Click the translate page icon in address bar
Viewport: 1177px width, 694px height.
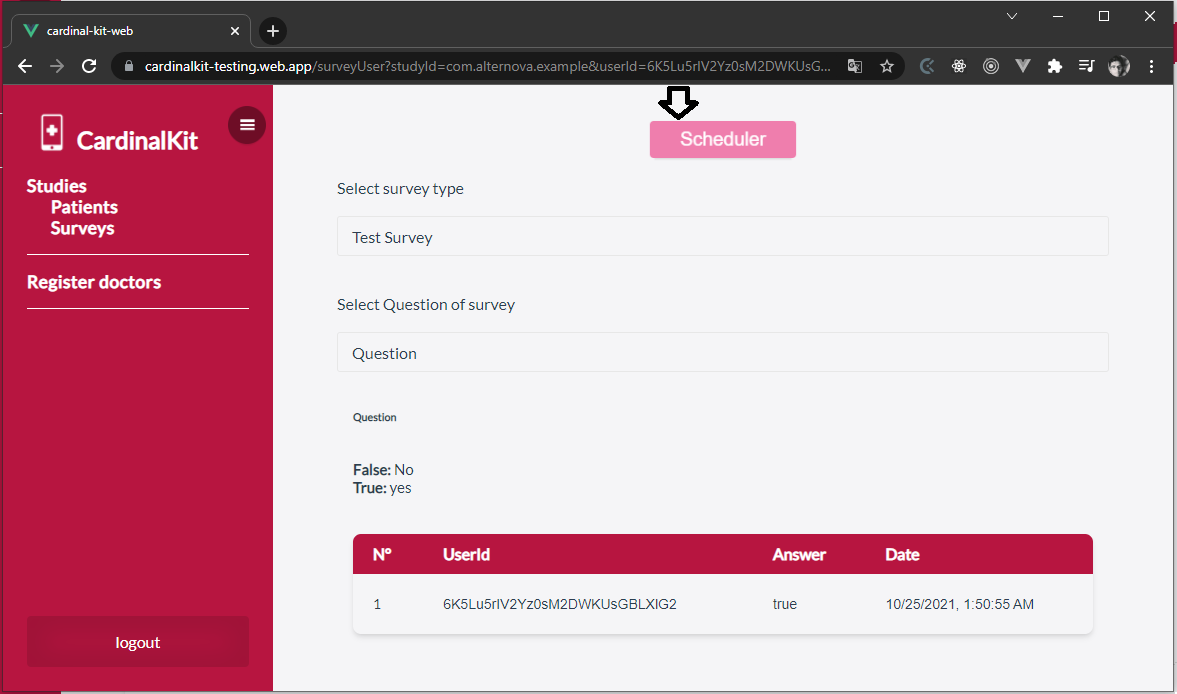tap(855, 66)
